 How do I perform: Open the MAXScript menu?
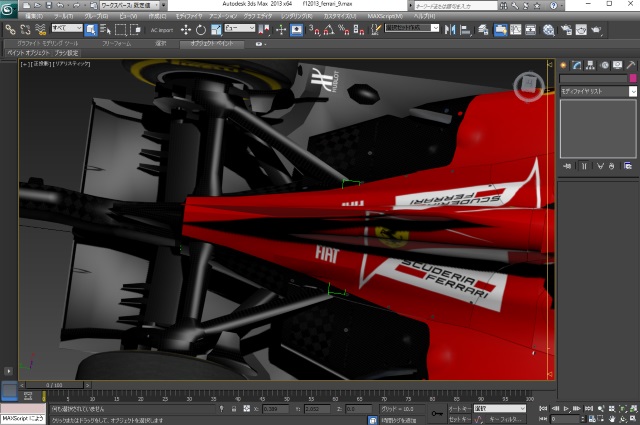pyautogui.click(x=385, y=16)
